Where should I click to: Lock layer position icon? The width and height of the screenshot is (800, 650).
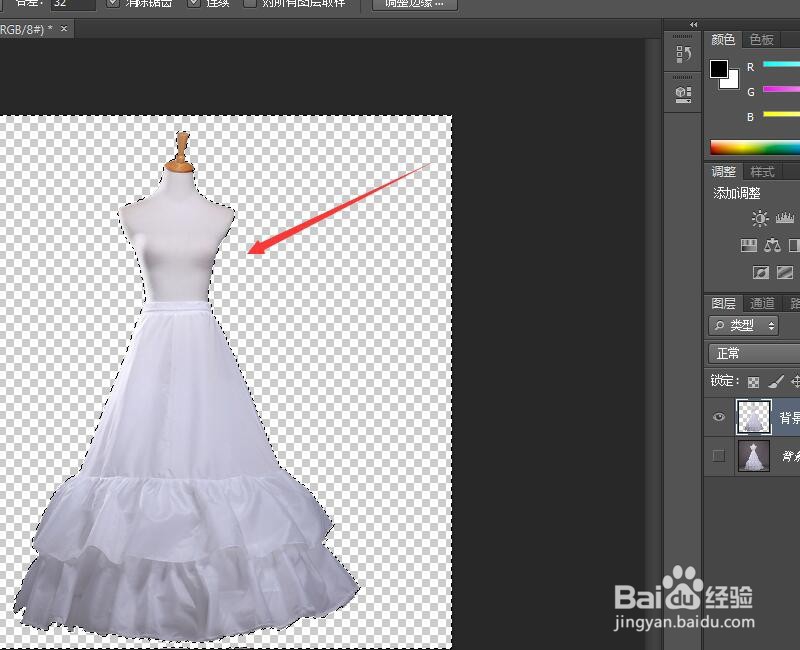coord(795,381)
